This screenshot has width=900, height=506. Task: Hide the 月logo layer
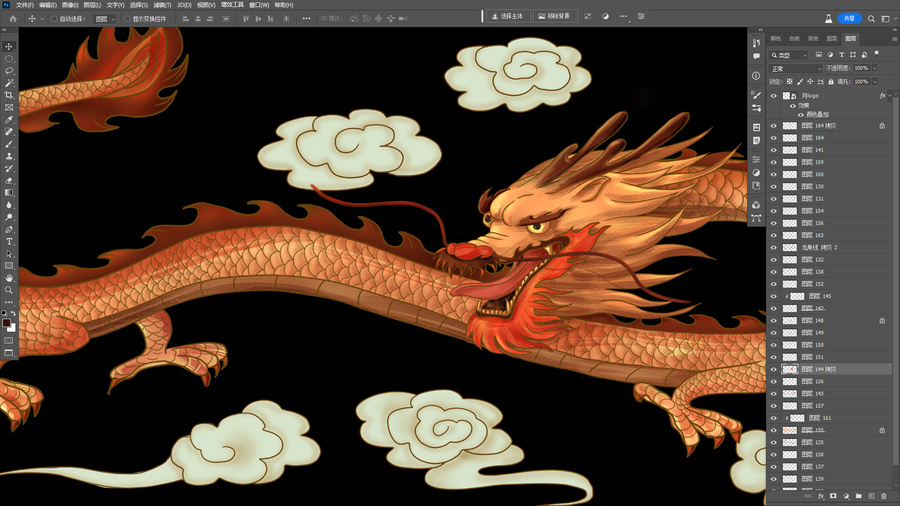773,96
